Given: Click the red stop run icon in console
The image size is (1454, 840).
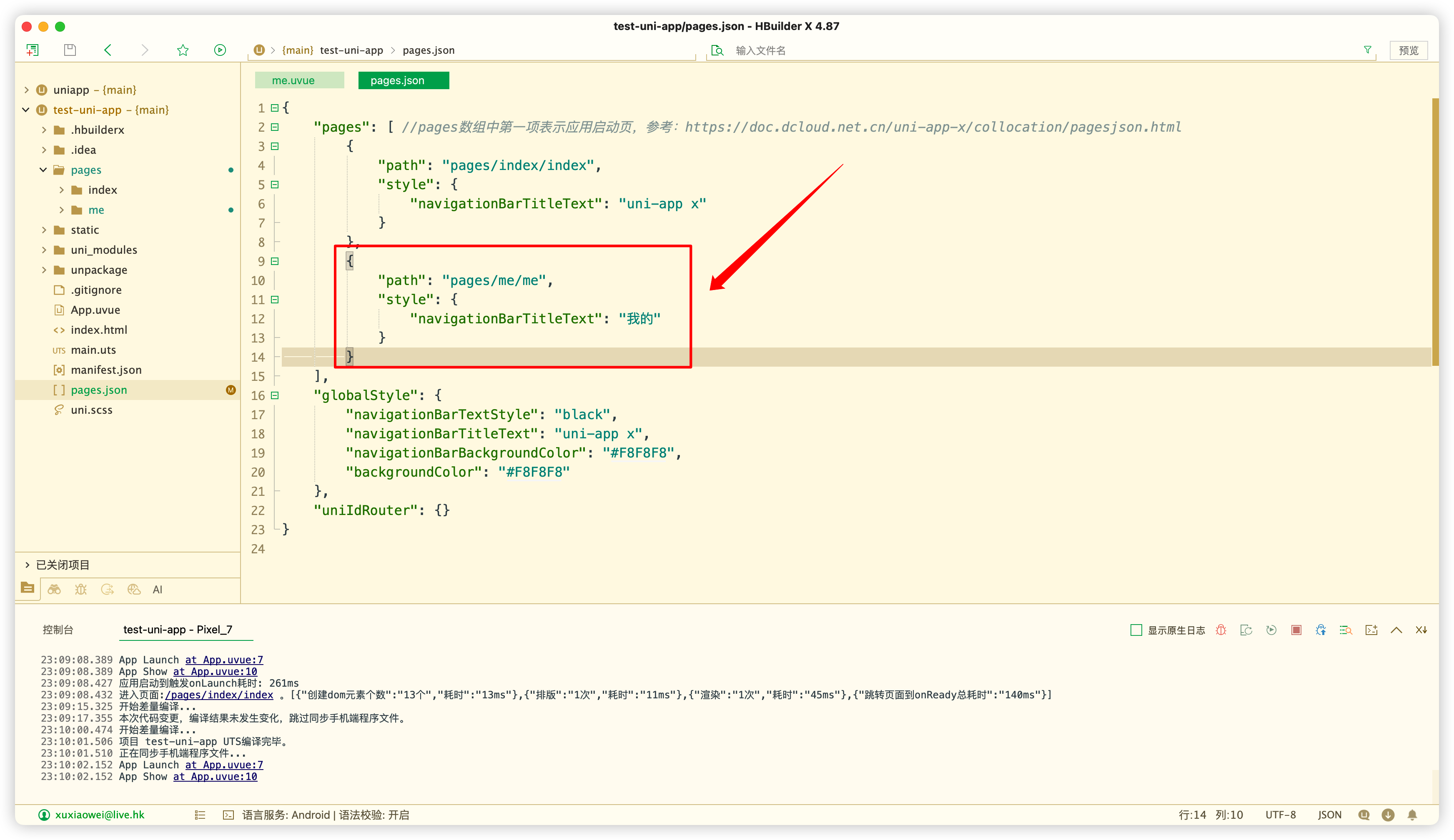Looking at the screenshot, I should (x=1296, y=630).
